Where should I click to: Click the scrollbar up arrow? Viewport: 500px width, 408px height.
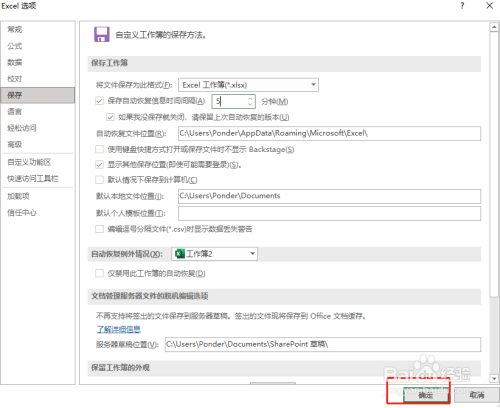pos(494,27)
